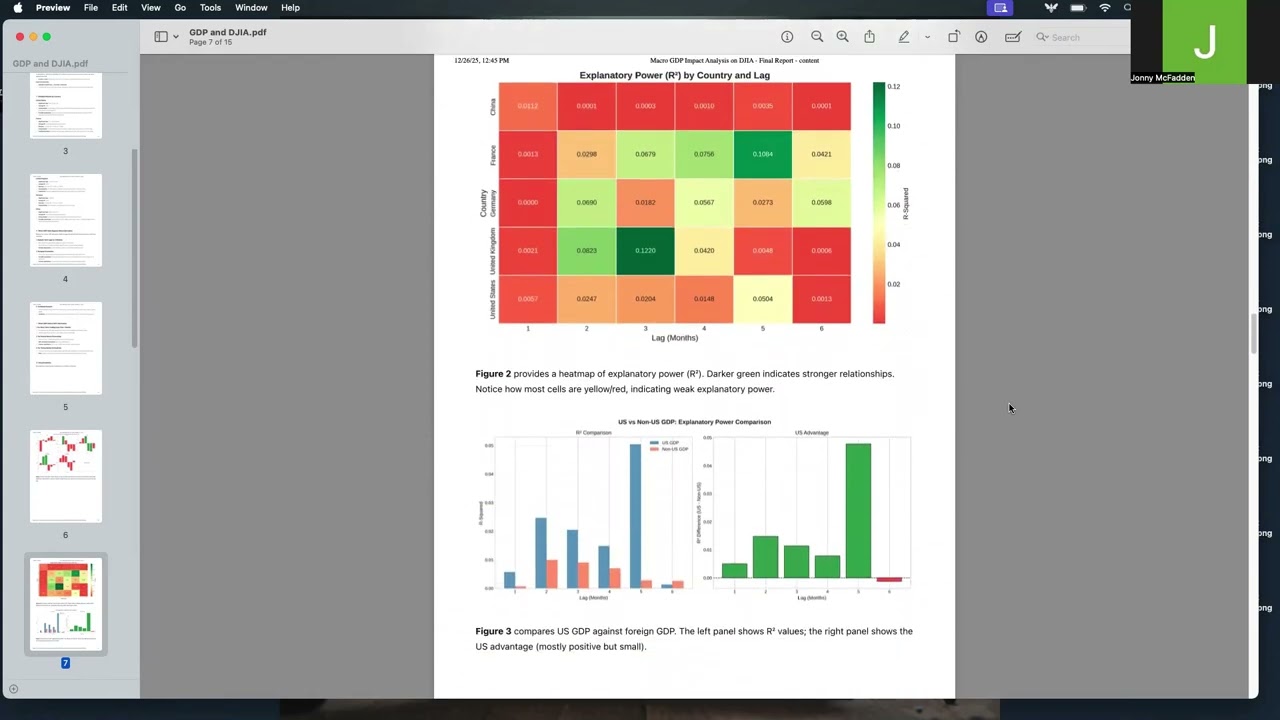Image resolution: width=1280 pixels, height=720 pixels.
Task: Open sidebar view options chevron
Action: pyautogui.click(x=176, y=37)
